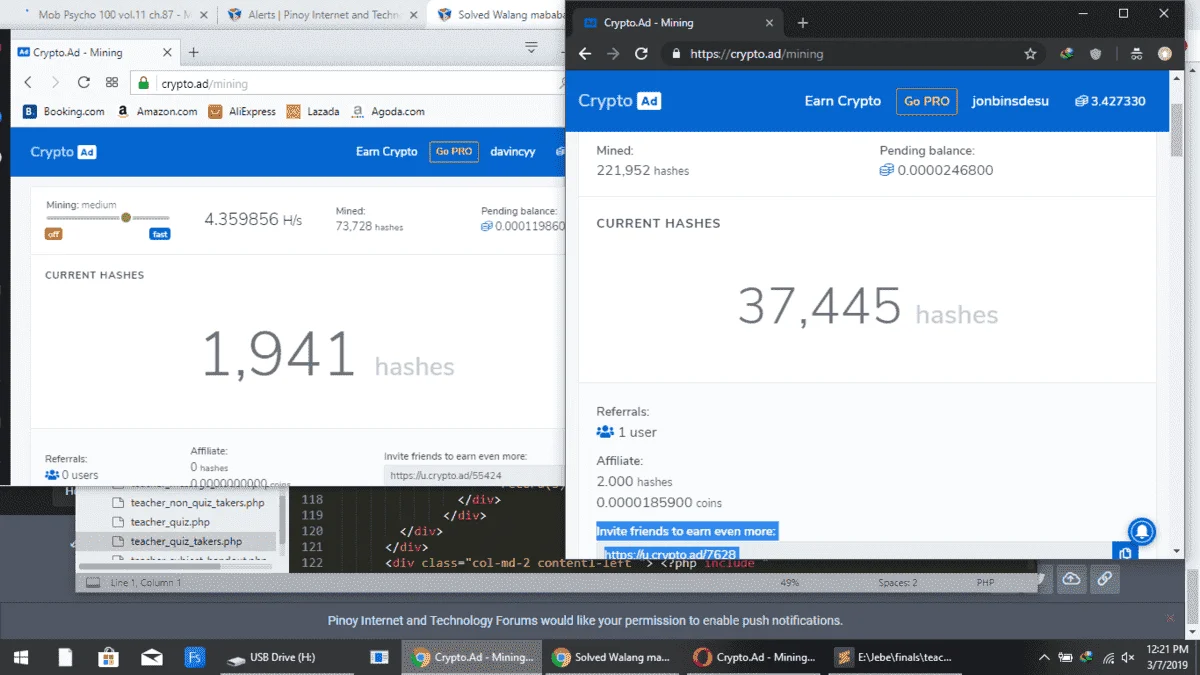The image size is (1200, 675).
Task: Click the green padlock in the left address bar
Action: click(x=144, y=85)
